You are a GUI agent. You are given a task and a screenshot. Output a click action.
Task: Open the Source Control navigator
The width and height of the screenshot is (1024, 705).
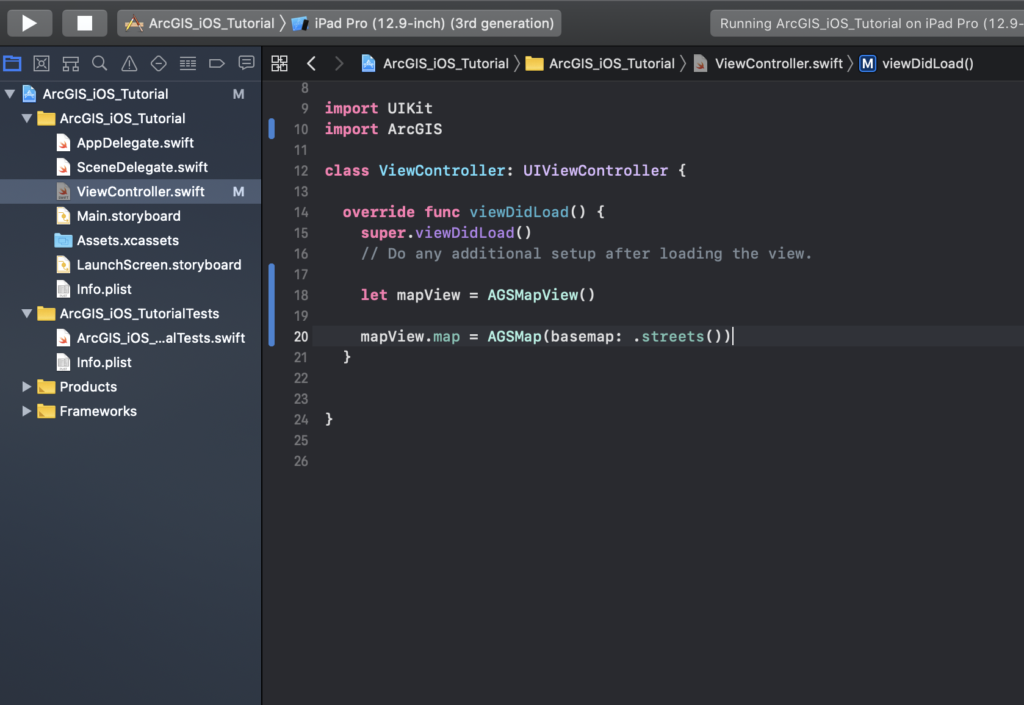pos(41,63)
